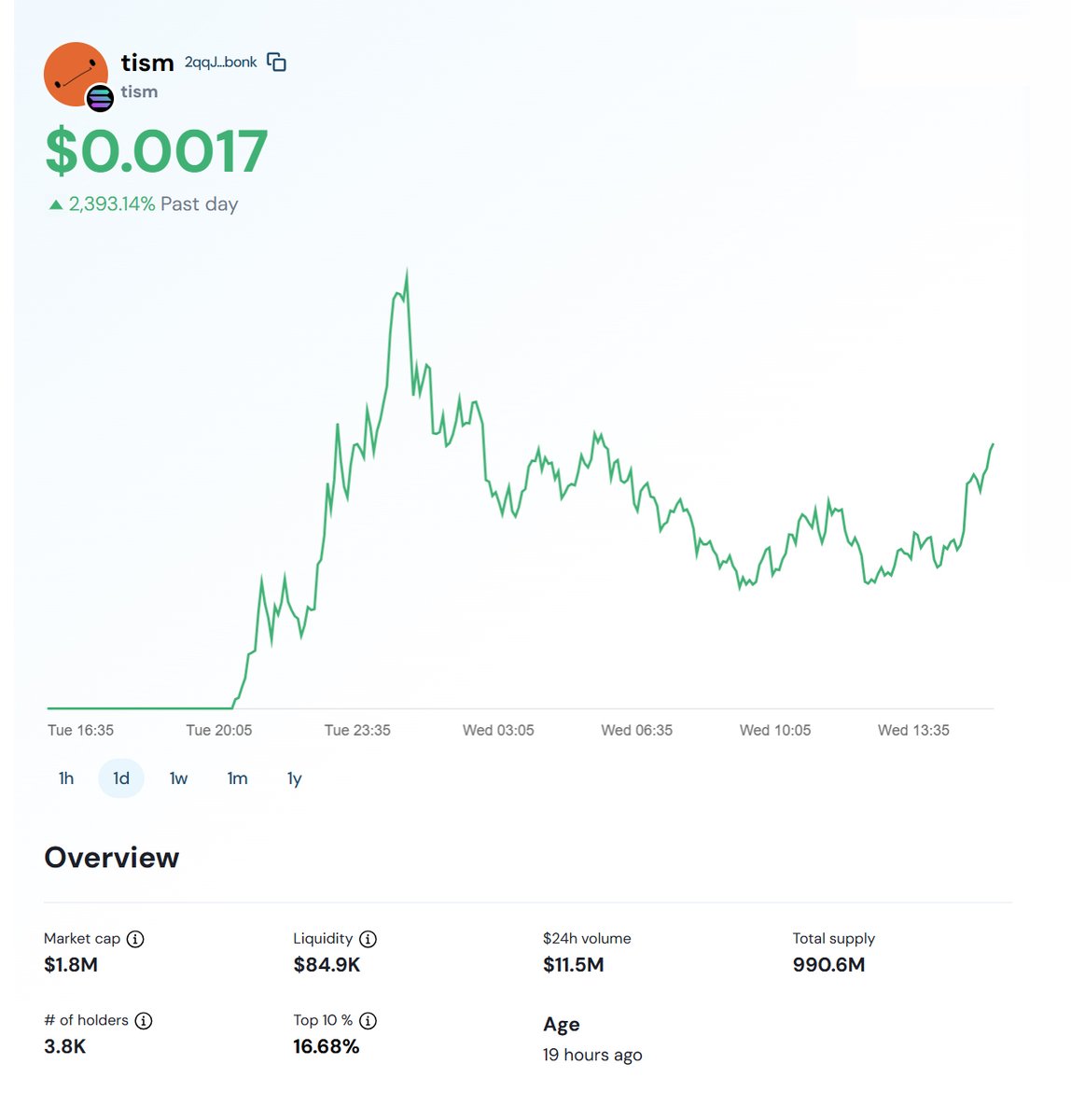Open the # of holders info icon
Image resolution: width=1071 pixels, height=1120 pixels.
click(x=144, y=1021)
